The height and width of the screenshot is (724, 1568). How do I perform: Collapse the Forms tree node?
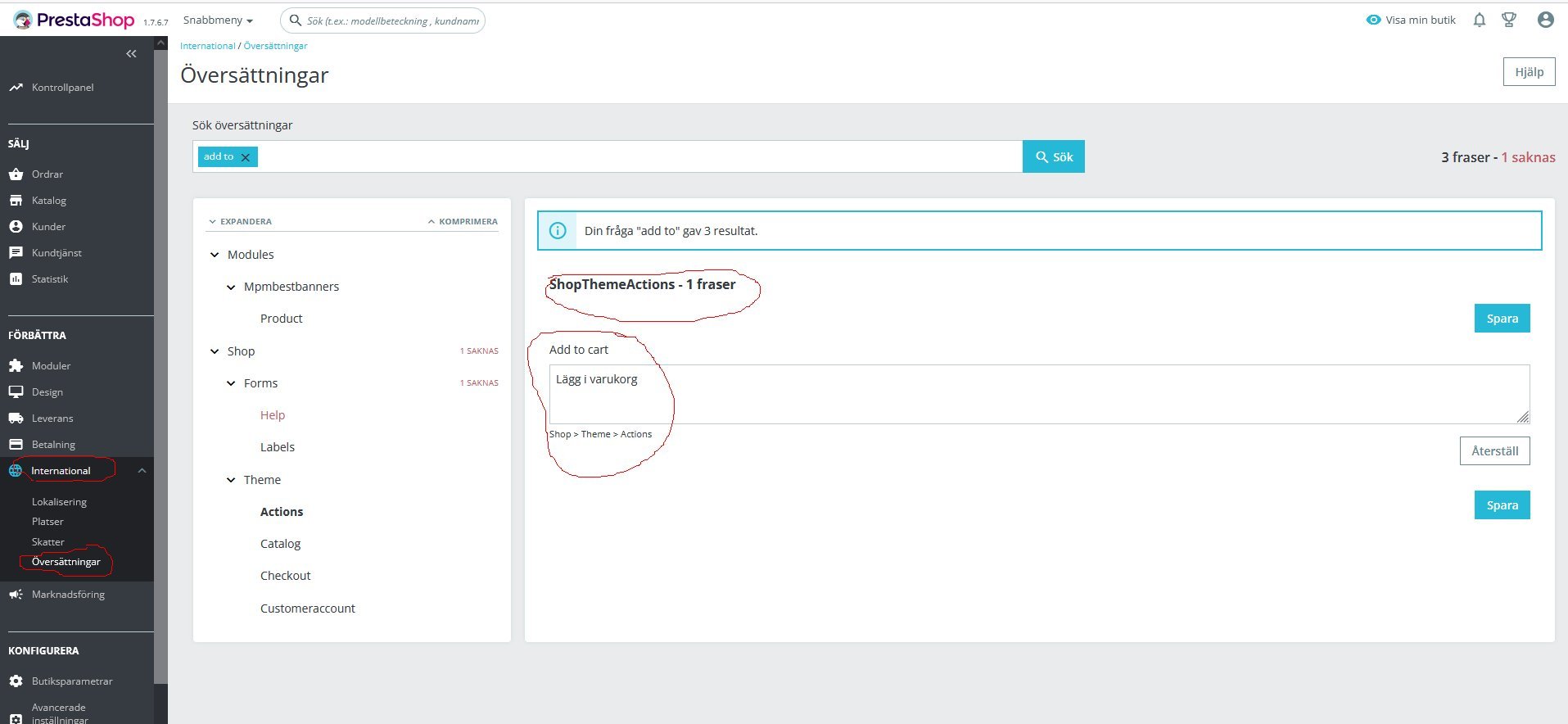(231, 383)
